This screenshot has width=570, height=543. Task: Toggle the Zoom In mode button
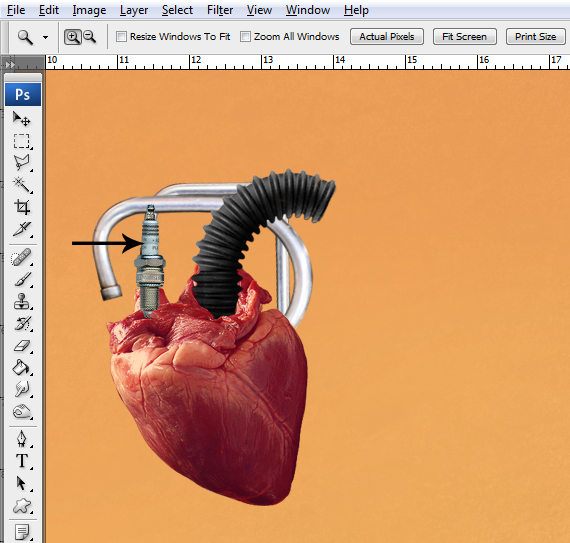[73, 37]
